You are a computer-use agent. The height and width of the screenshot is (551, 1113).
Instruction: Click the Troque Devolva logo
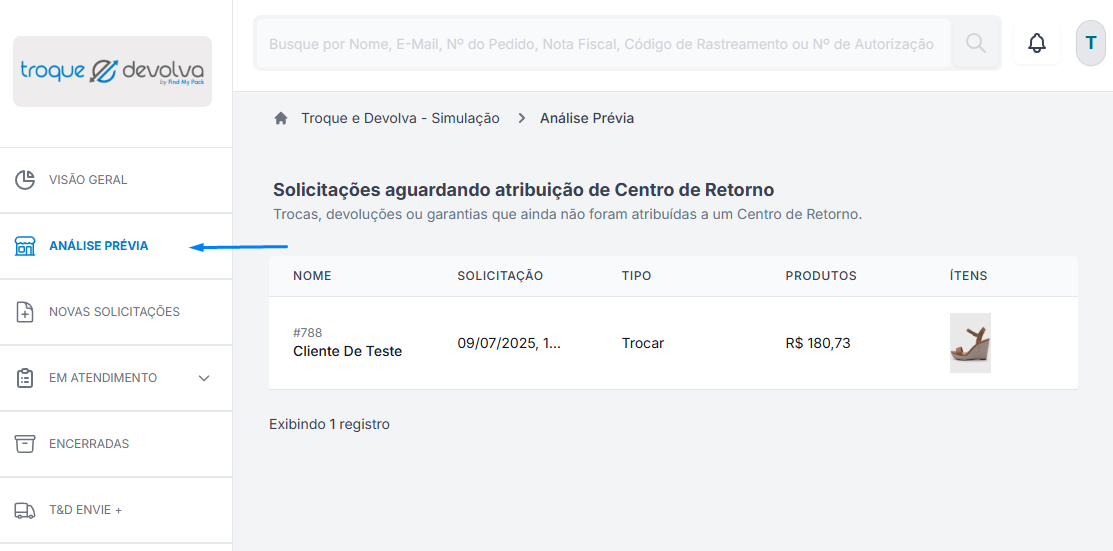(112, 72)
